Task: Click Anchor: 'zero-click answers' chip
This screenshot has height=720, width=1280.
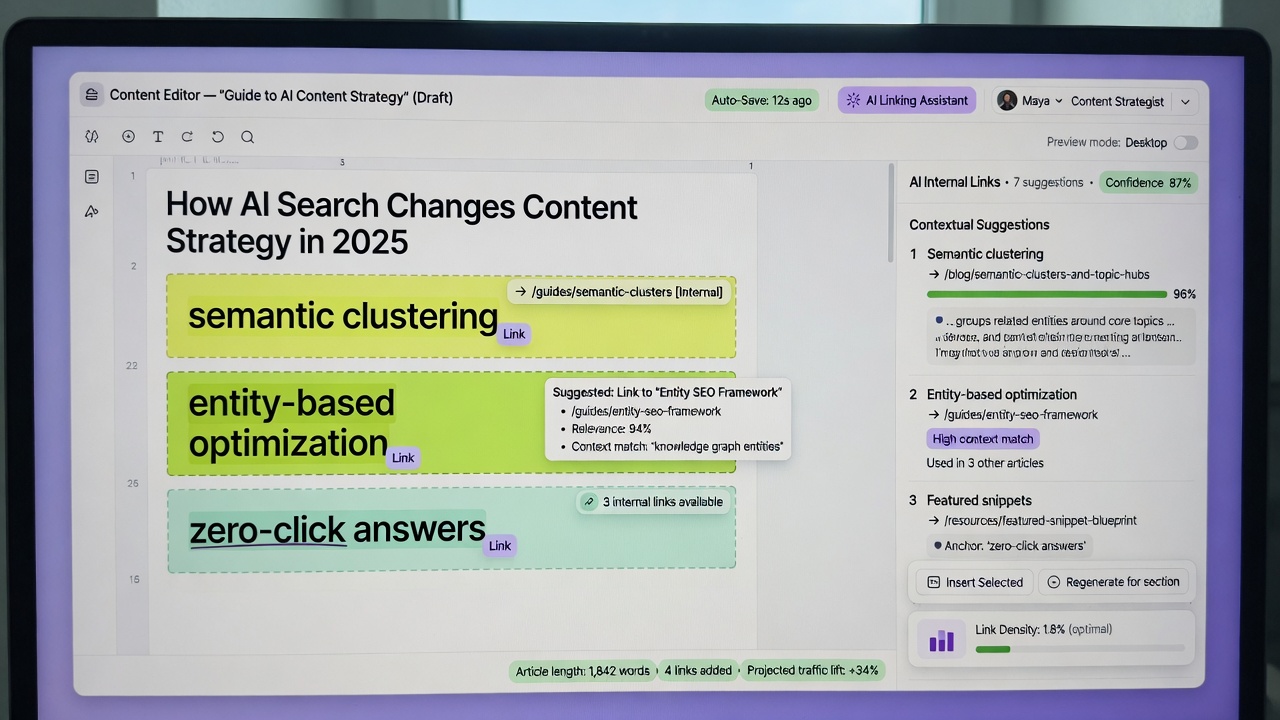Action: (x=1009, y=546)
